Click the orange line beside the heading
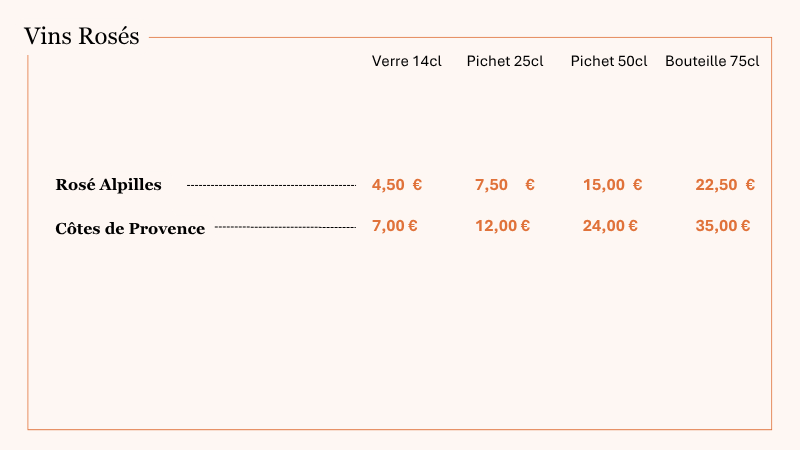The image size is (800, 450). click(460, 37)
